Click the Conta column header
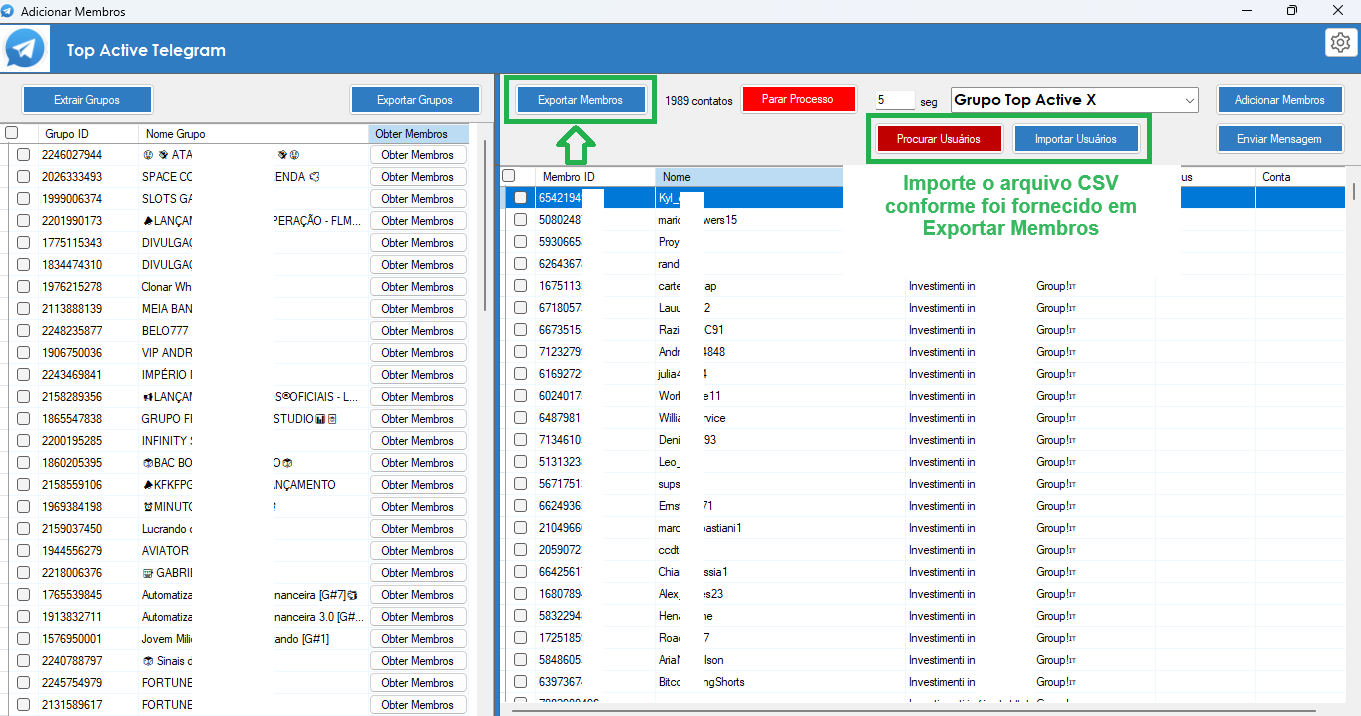 (x=1300, y=177)
